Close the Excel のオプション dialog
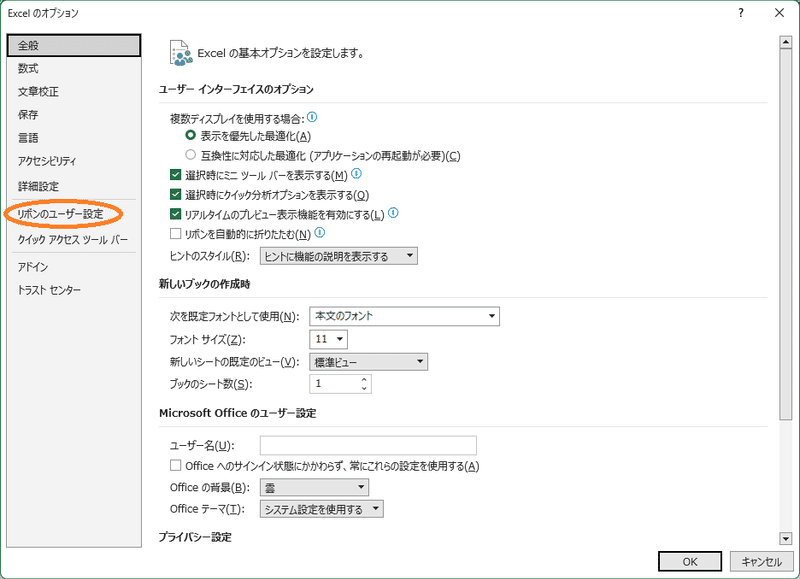 point(780,13)
